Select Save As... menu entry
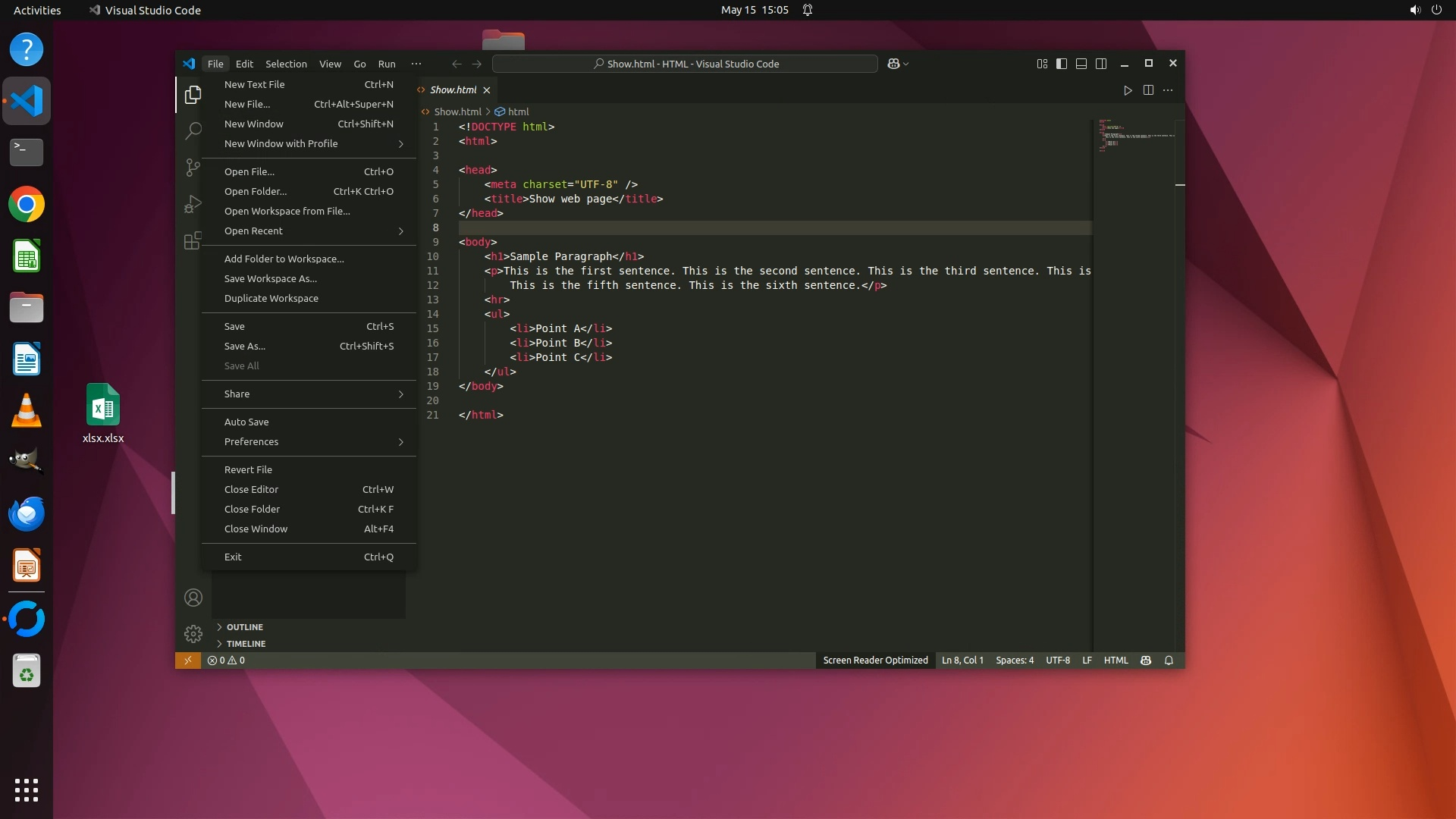The image size is (1456, 819). (245, 346)
